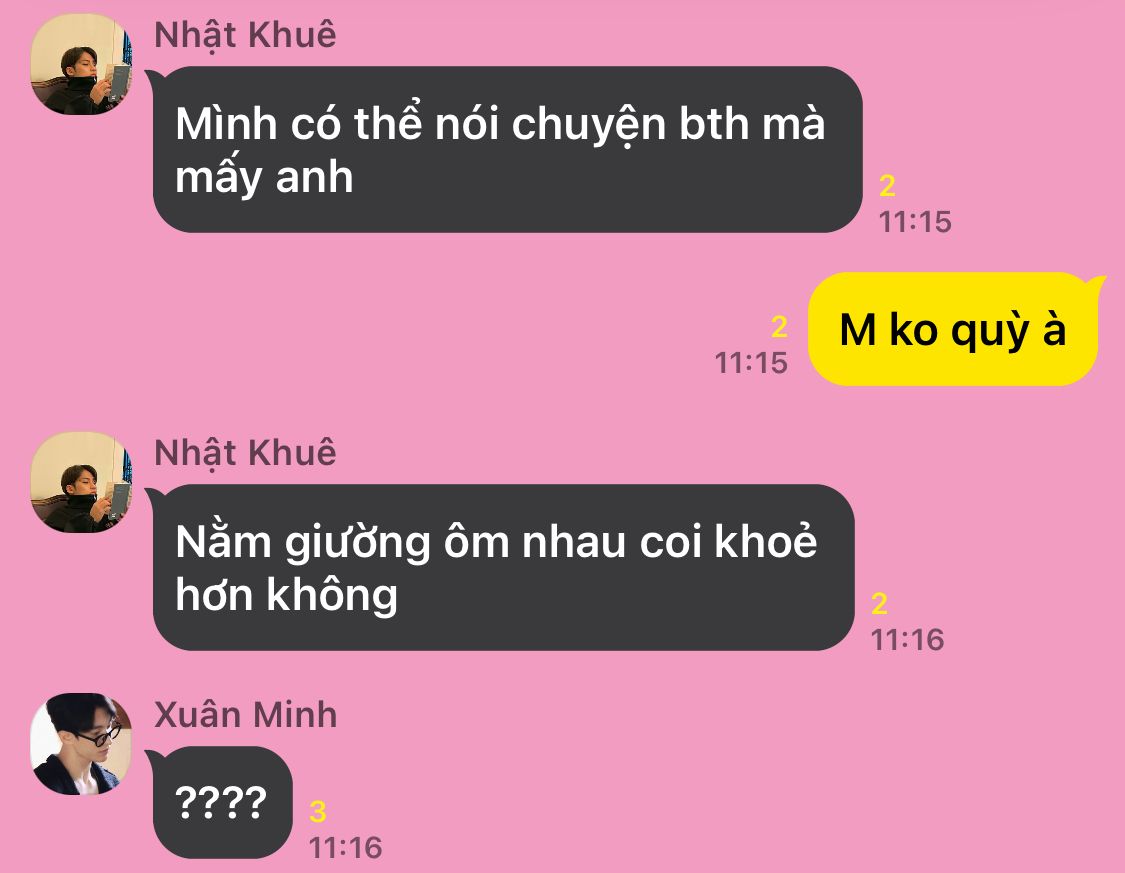Image resolution: width=1125 pixels, height=873 pixels.
Task: Tap the 11:16 timestamp beside 'hơn không'
Action: [x=907, y=639]
